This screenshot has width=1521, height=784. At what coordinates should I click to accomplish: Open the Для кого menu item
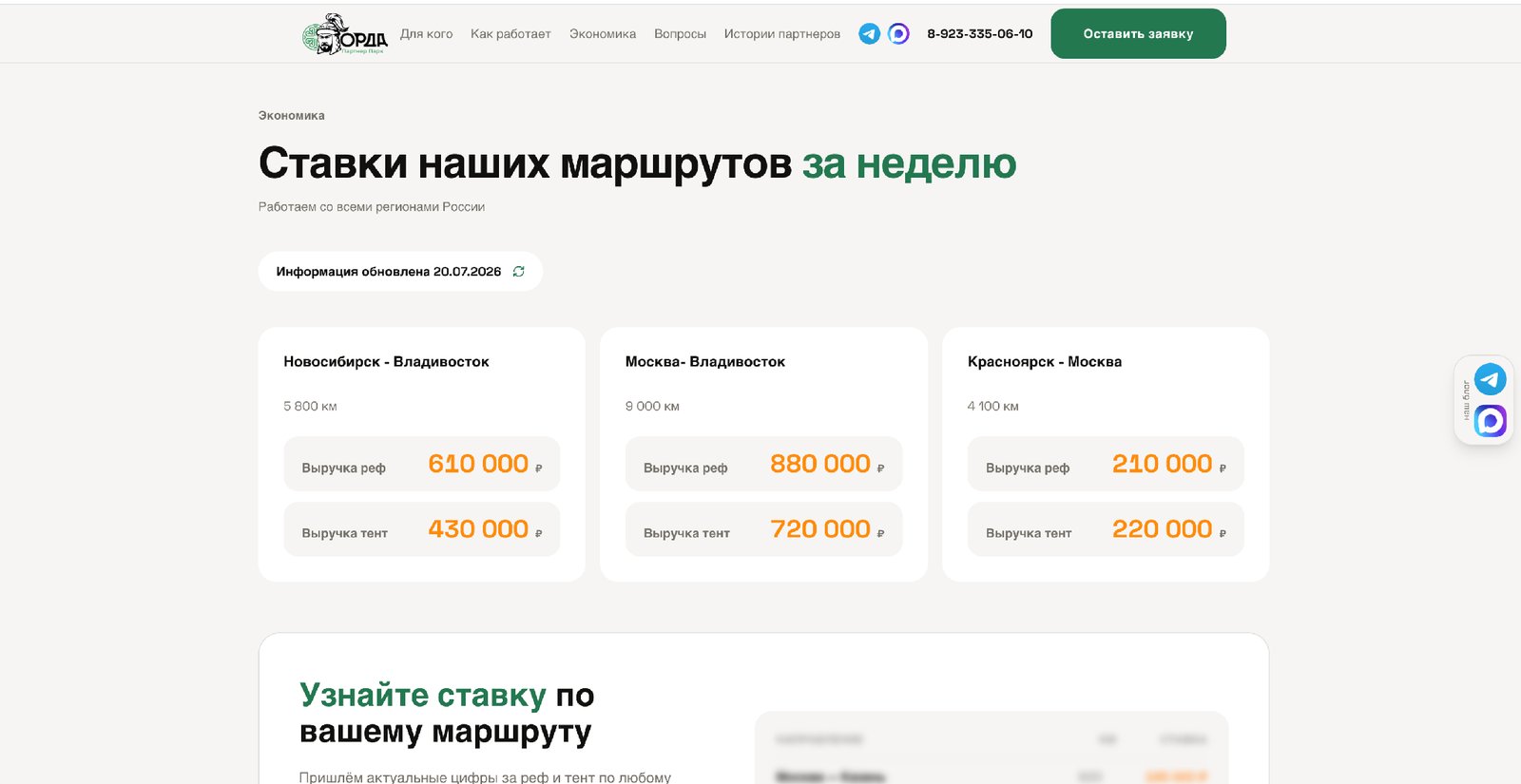pos(426,34)
